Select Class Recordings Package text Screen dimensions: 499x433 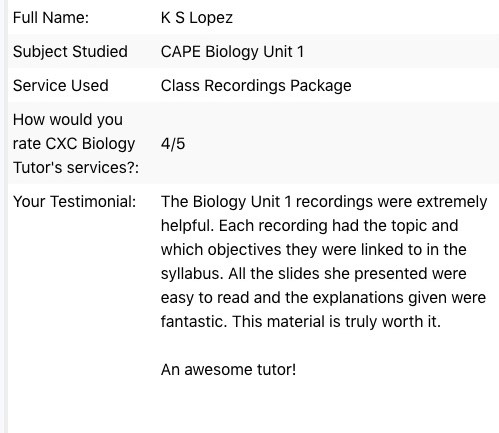pos(256,86)
